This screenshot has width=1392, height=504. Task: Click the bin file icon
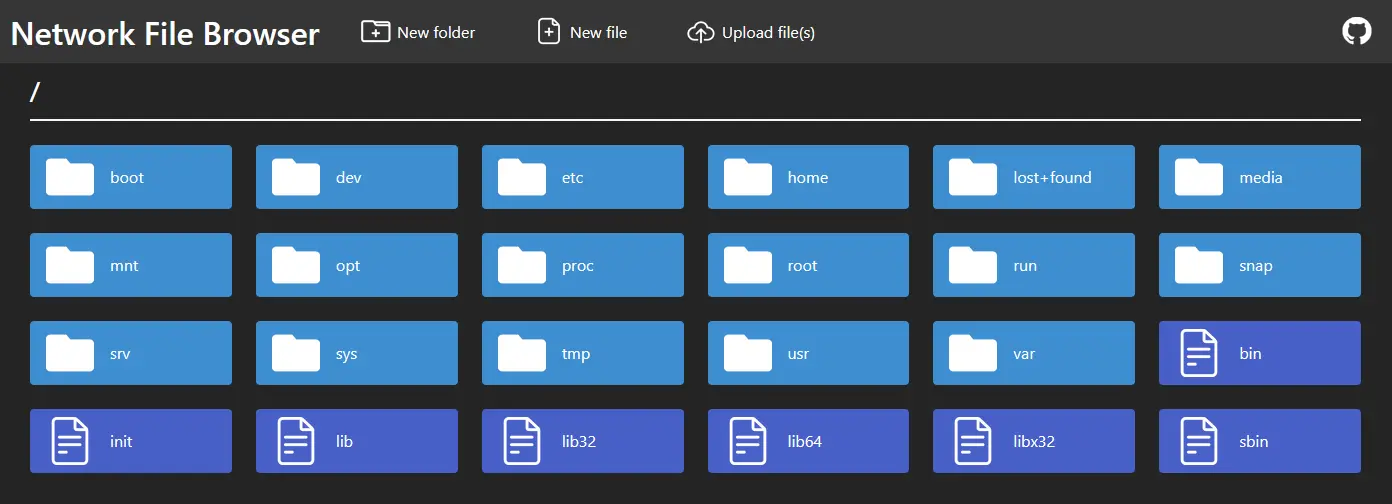coord(1199,353)
